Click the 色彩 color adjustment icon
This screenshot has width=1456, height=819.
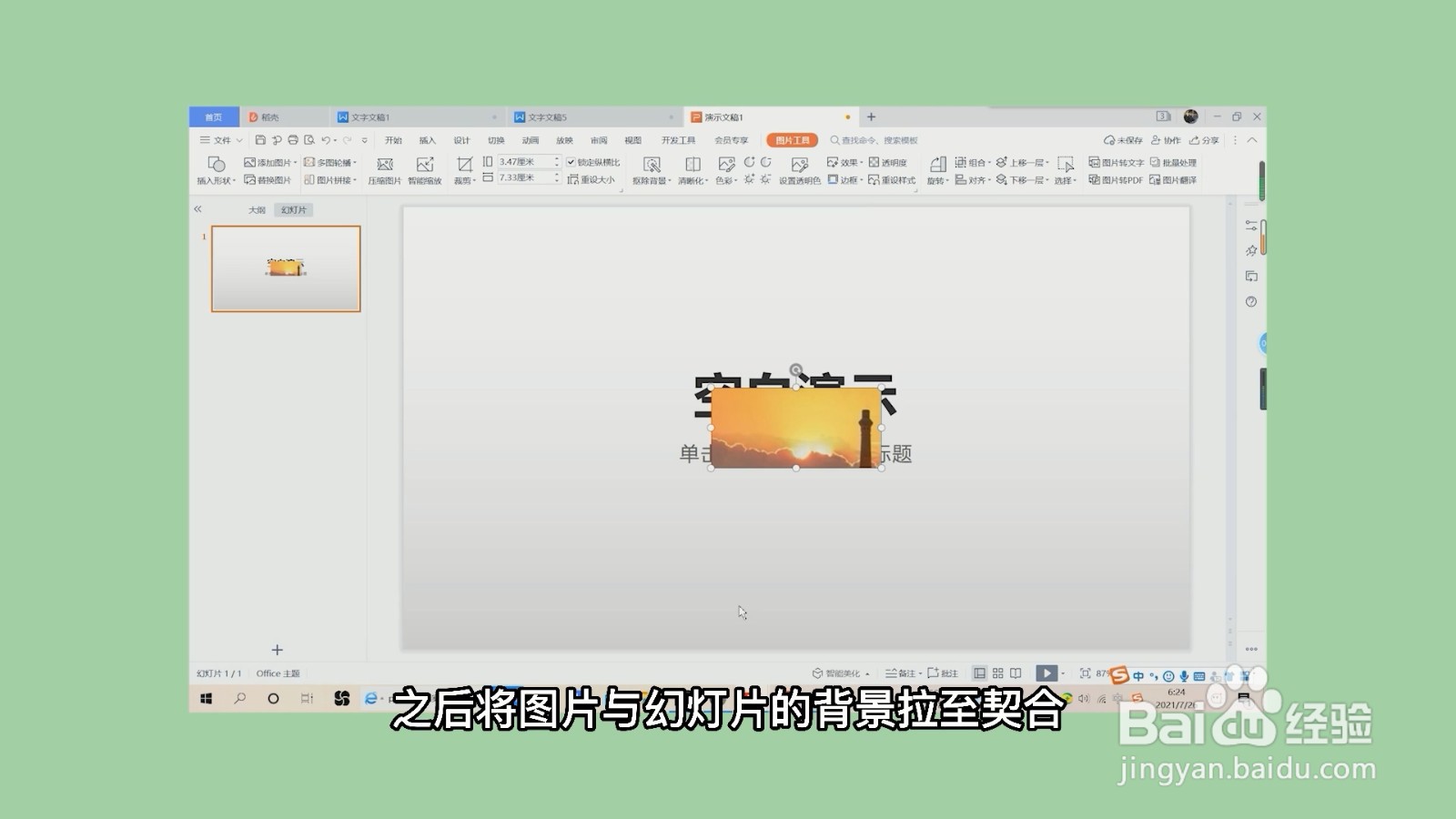pos(725,165)
